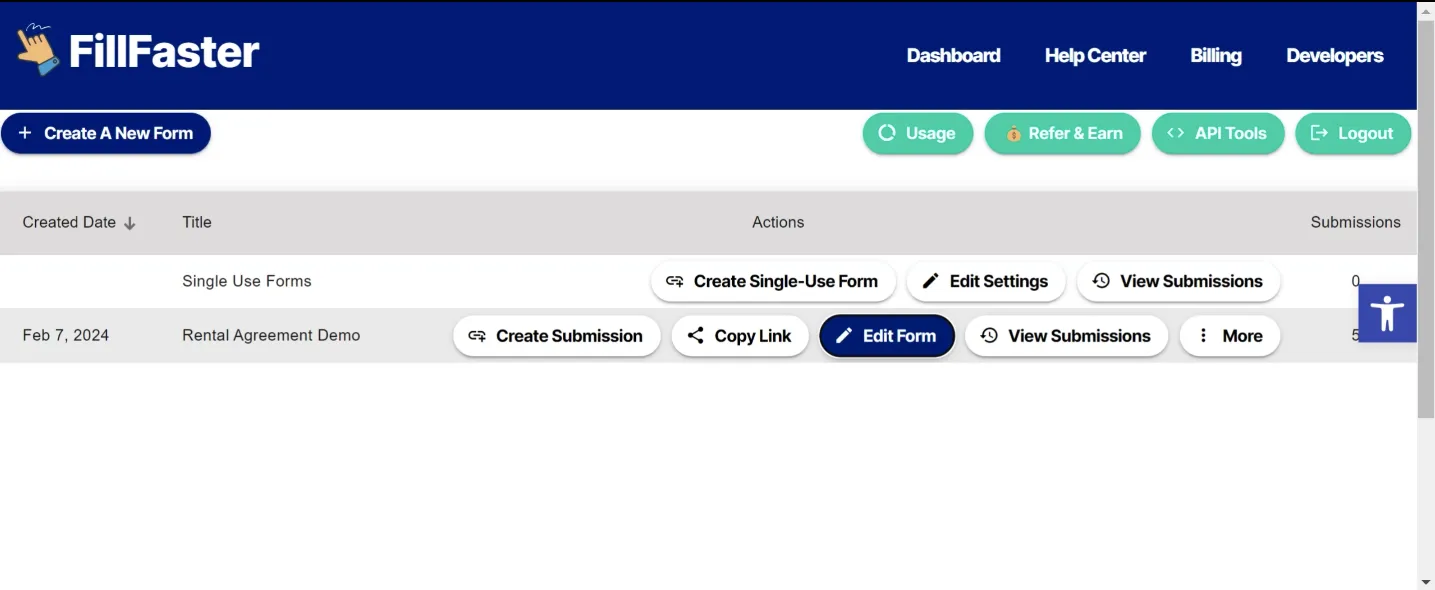Click the FillFaster hand logo icon

click(x=37, y=49)
